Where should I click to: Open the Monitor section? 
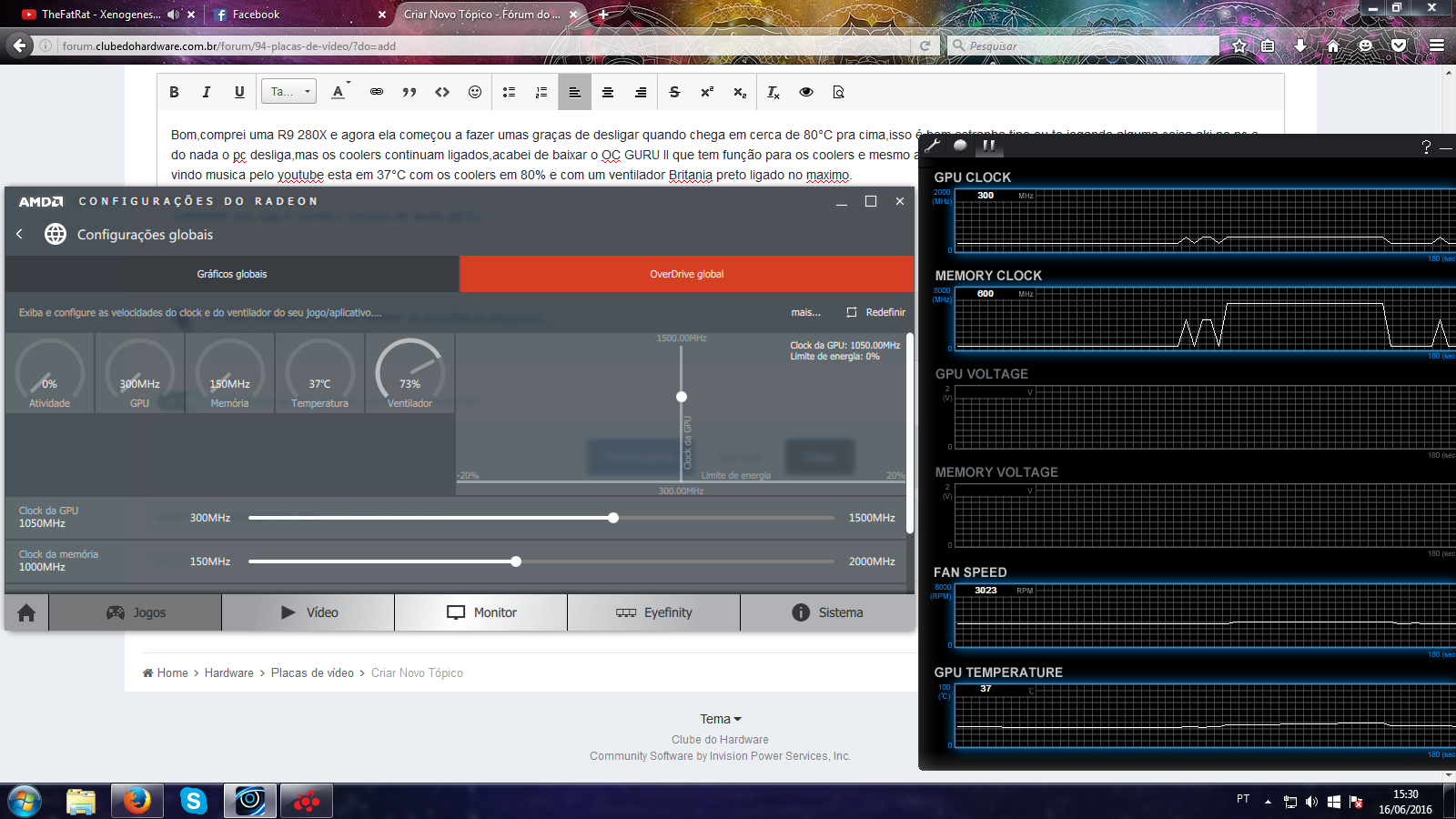[481, 612]
